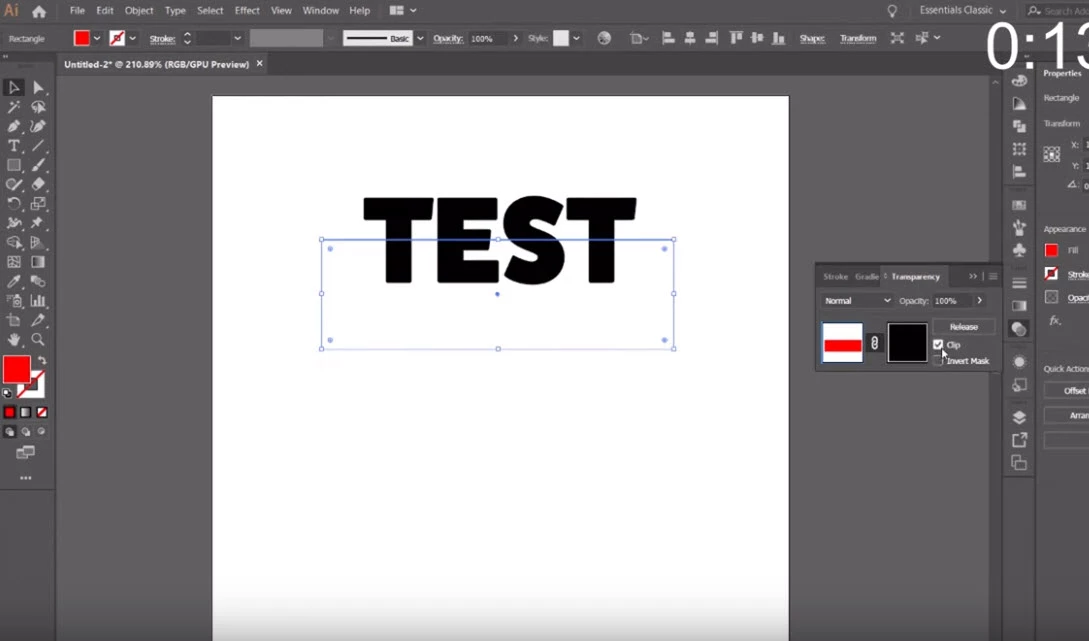Open the File menu
This screenshot has height=641, width=1089.
click(77, 10)
